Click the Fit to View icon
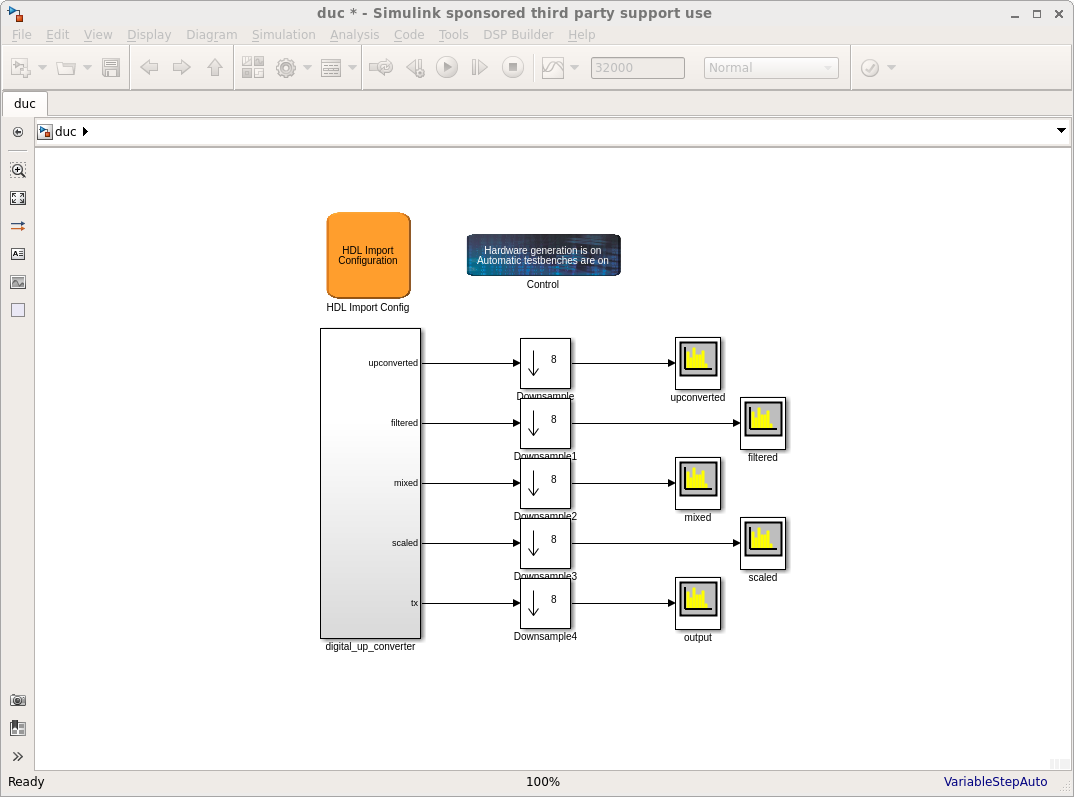1074x797 pixels. [x=18, y=198]
